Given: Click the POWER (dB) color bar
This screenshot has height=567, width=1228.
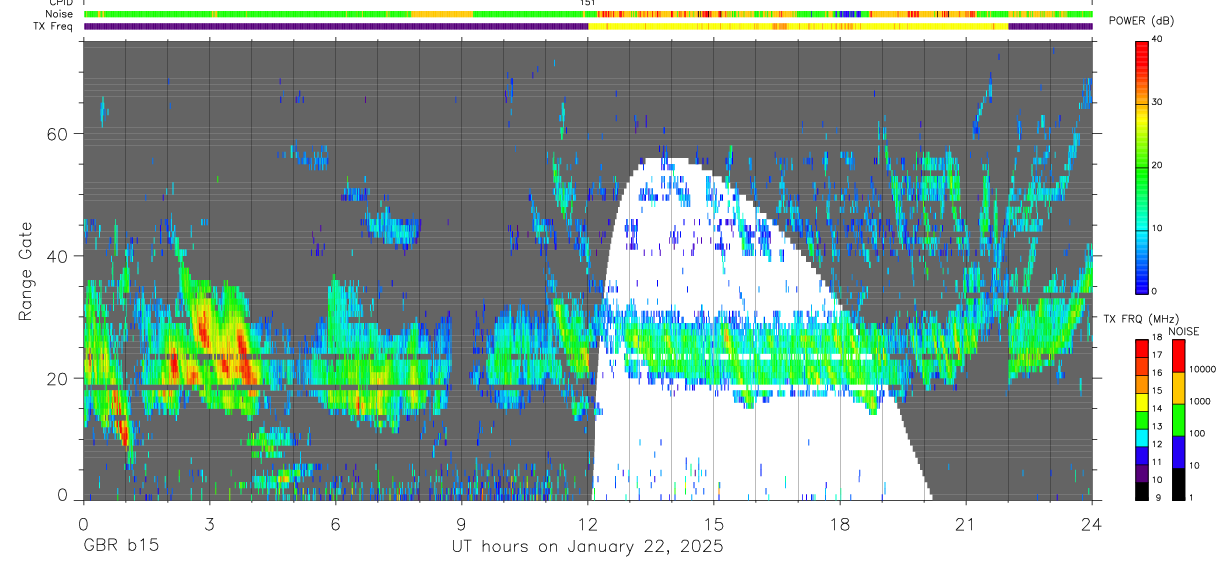Looking at the screenshot, I should 1142,166.
